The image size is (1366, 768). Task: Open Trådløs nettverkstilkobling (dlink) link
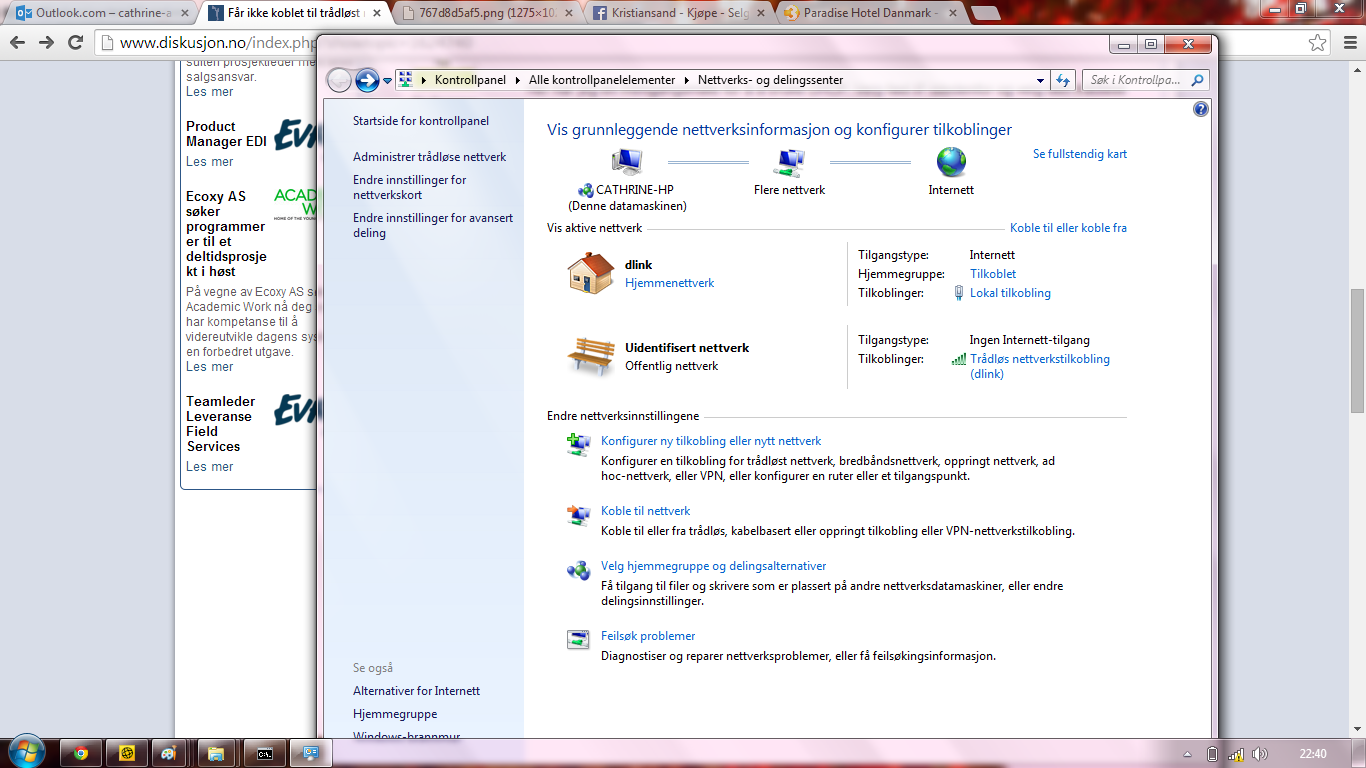point(1040,366)
